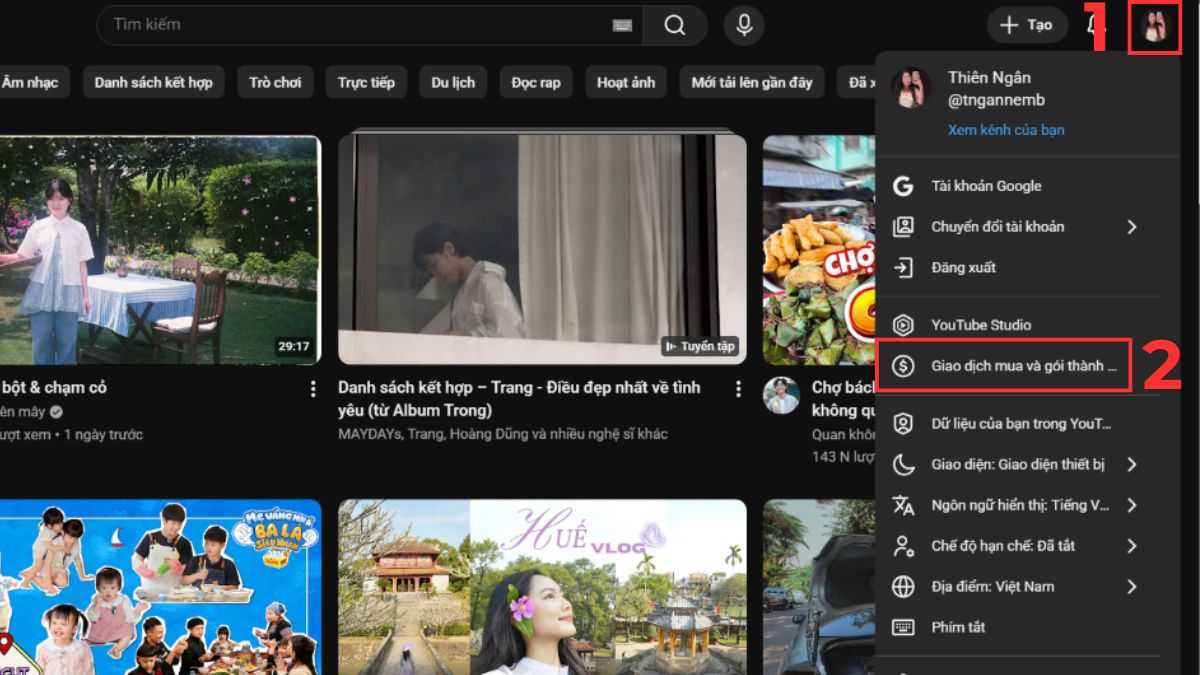The width and height of the screenshot is (1200, 675).
Task: Click the translate language icon
Action: (x=903, y=505)
